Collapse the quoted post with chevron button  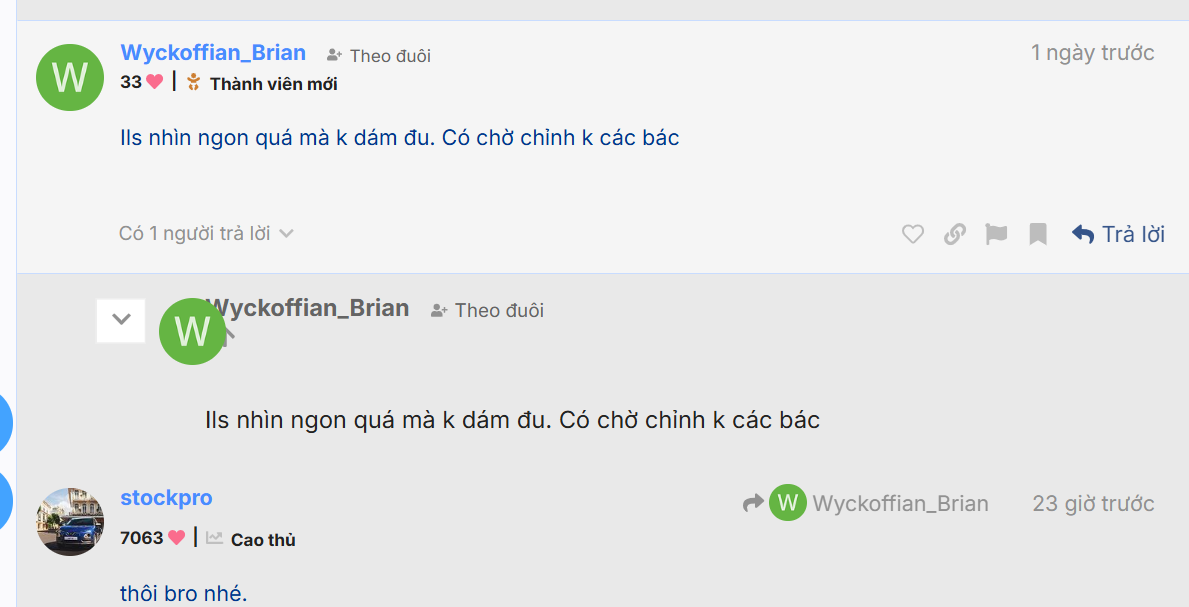pyautogui.click(x=121, y=320)
